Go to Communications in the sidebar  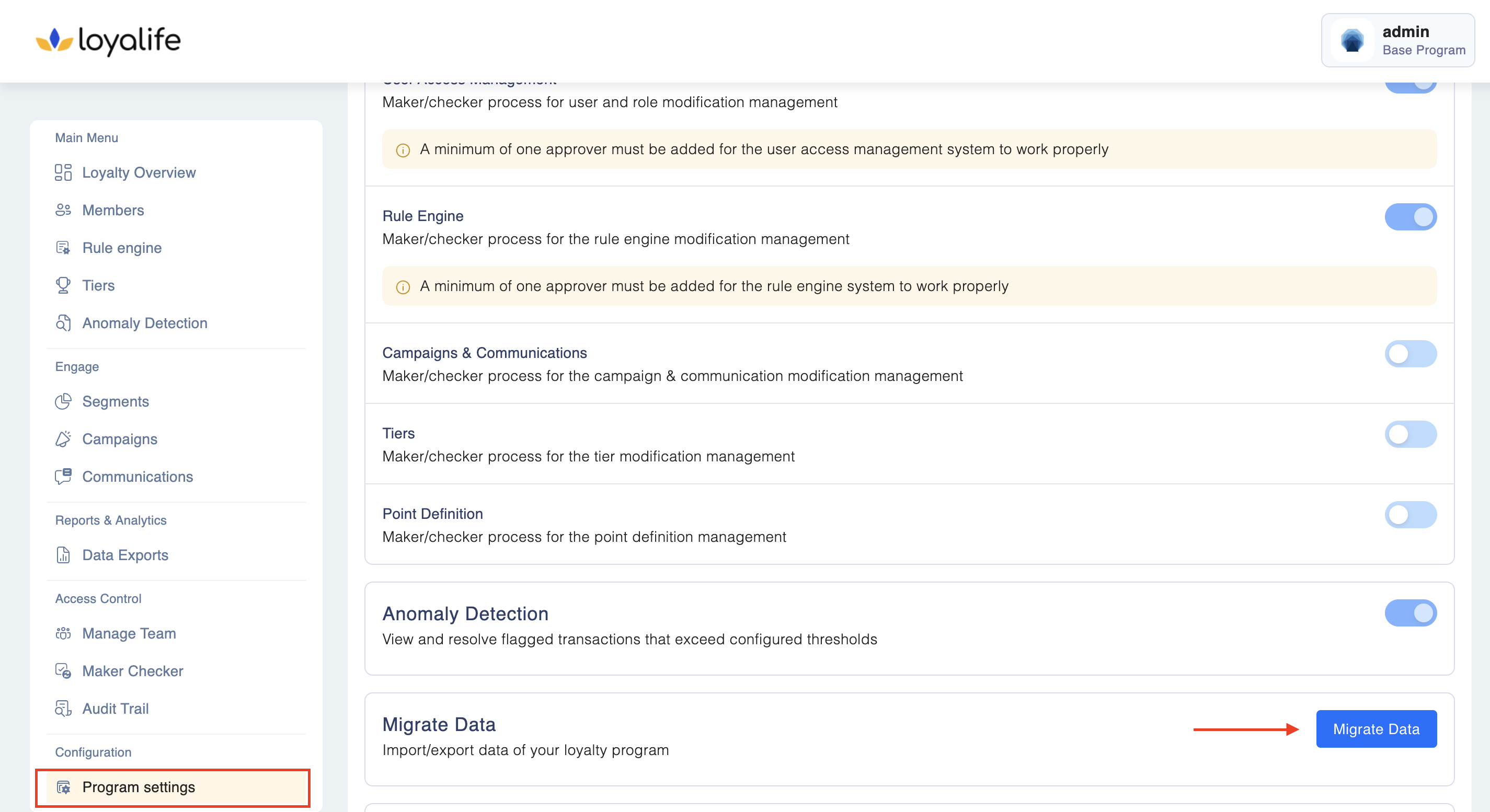click(x=137, y=477)
